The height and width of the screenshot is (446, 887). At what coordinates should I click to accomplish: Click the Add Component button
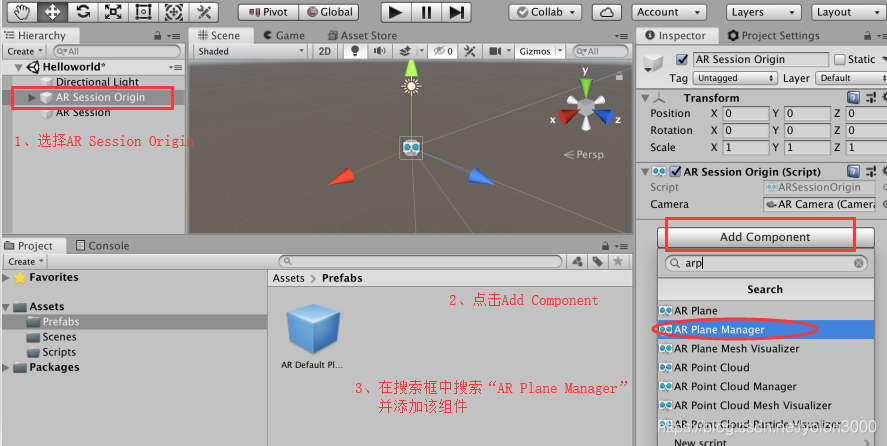coord(765,237)
